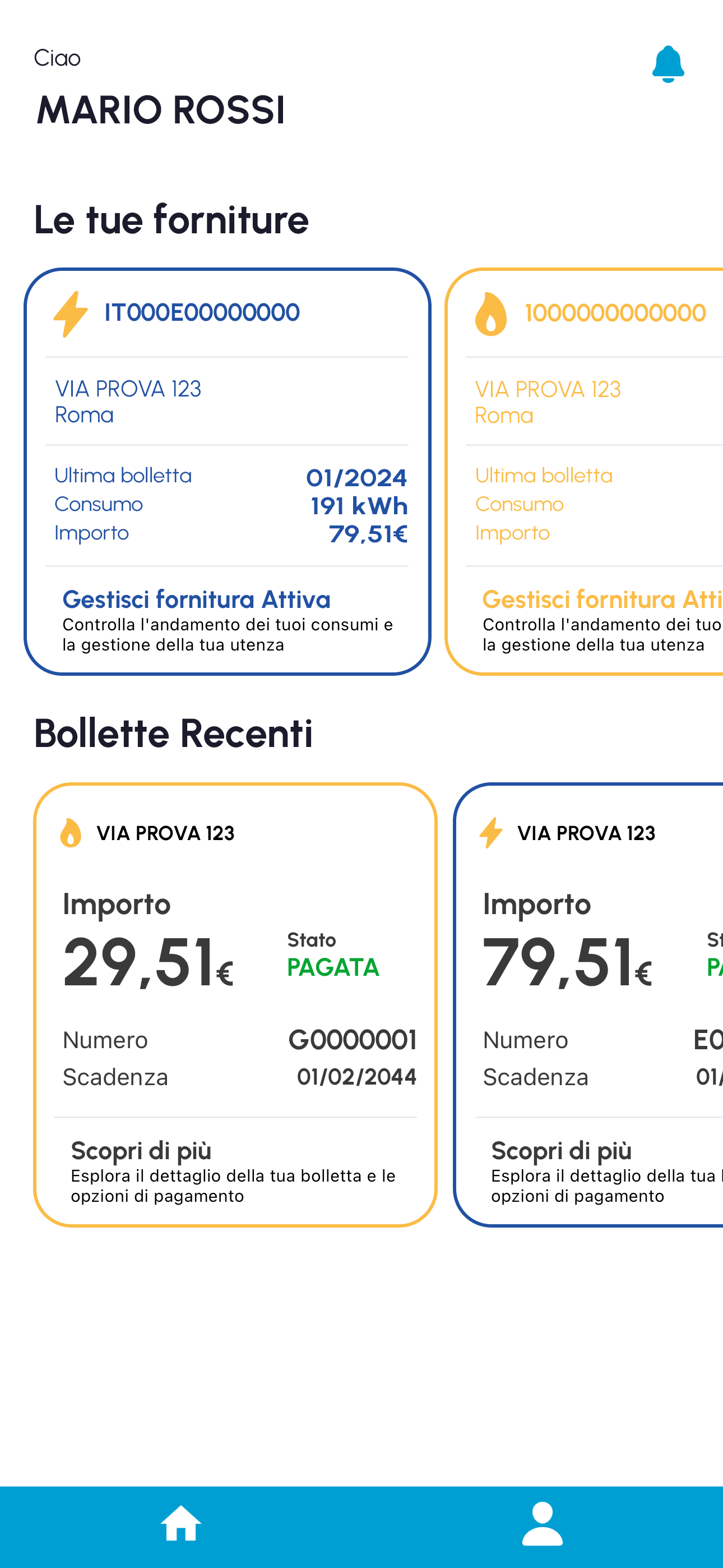Tap the 29,51€ bill amount
This screenshot has height=1568, width=723.
tap(148, 962)
